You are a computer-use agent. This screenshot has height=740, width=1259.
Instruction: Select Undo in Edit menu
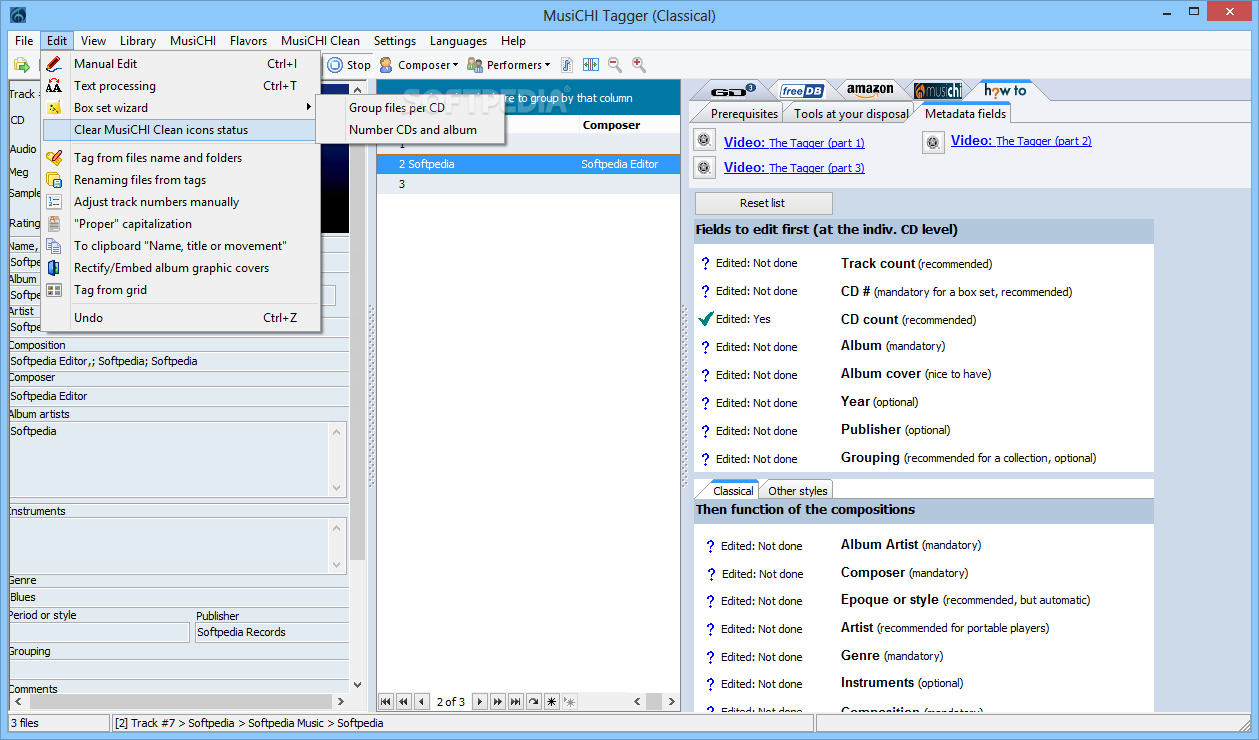click(181, 318)
